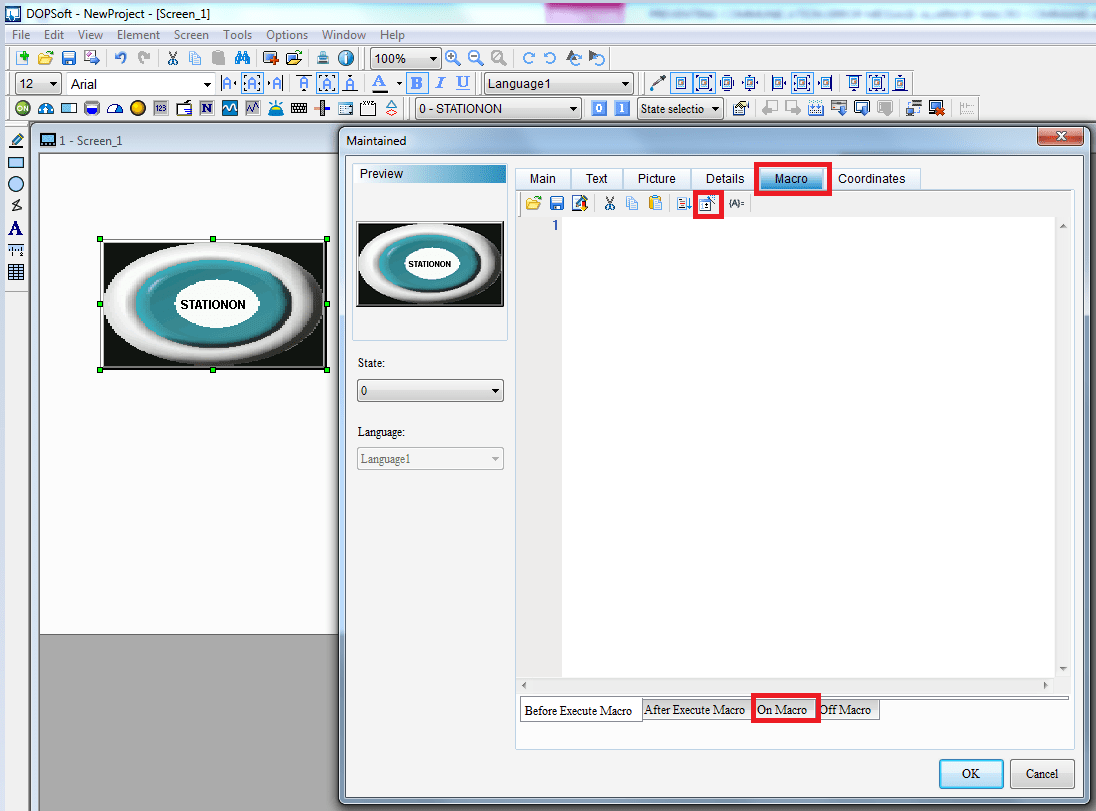Screen dimensions: 1096x811
Task: Open the Language1 dropdown
Action: pos(557,83)
